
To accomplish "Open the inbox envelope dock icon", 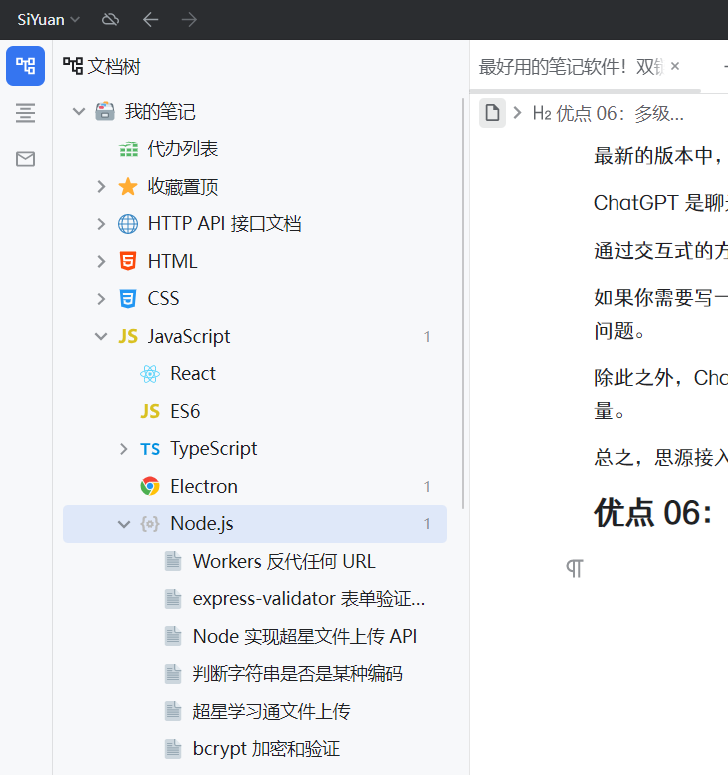I will (25, 159).
